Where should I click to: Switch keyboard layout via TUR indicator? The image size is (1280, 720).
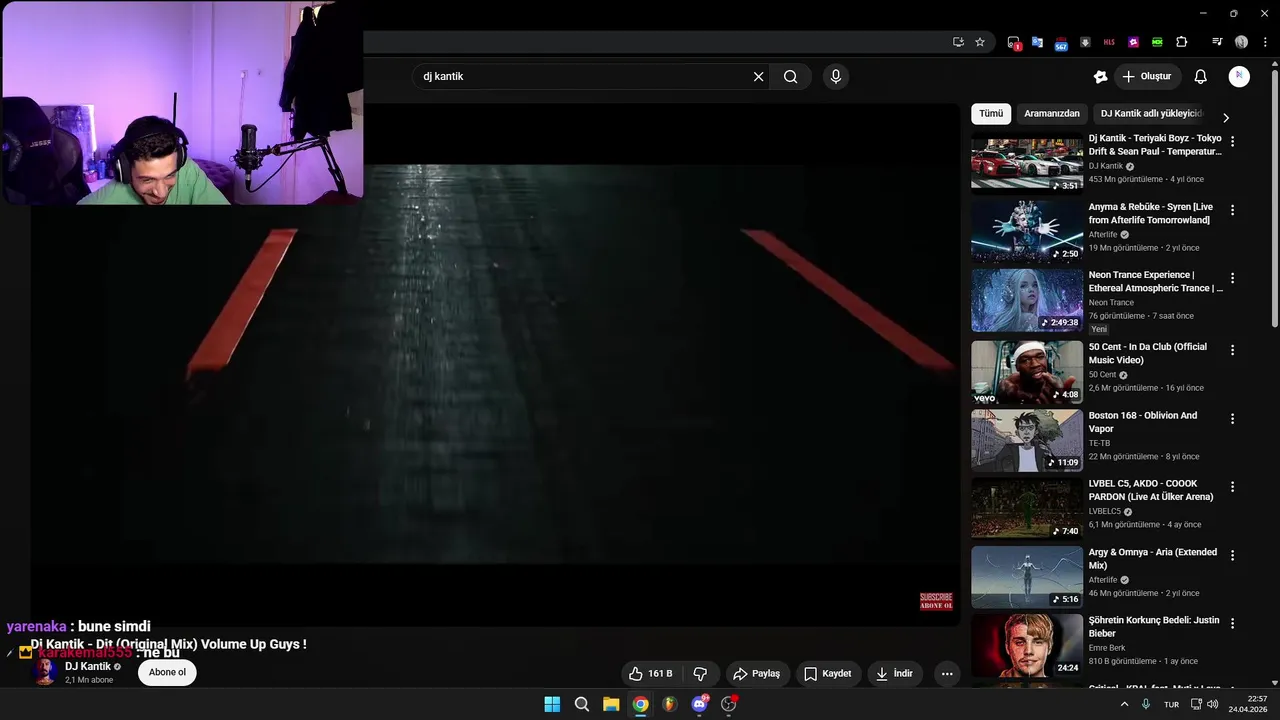click(1171, 704)
